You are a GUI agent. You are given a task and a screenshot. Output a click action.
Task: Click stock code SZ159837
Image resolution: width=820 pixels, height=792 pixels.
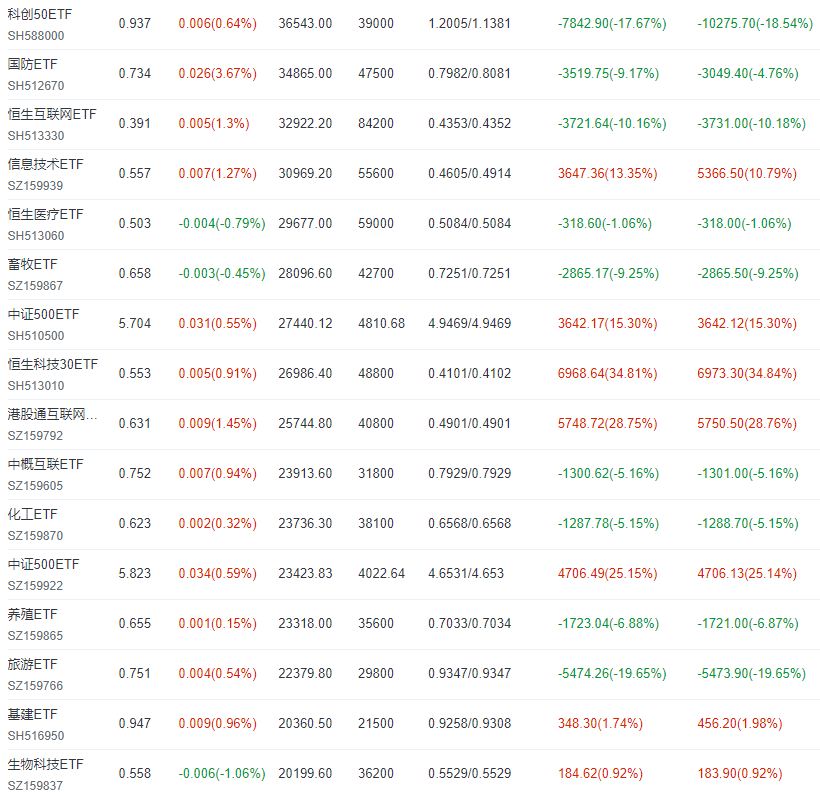35,786
